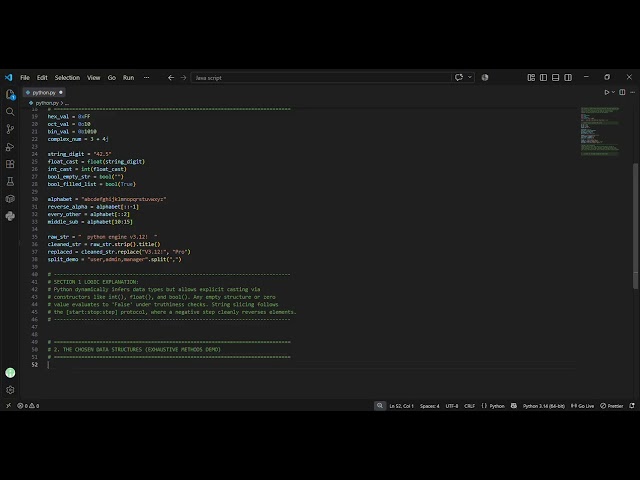The height and width of the screenshot is (480, 640).
Task: Open the Testing flask view
Action: click(10, 182)
